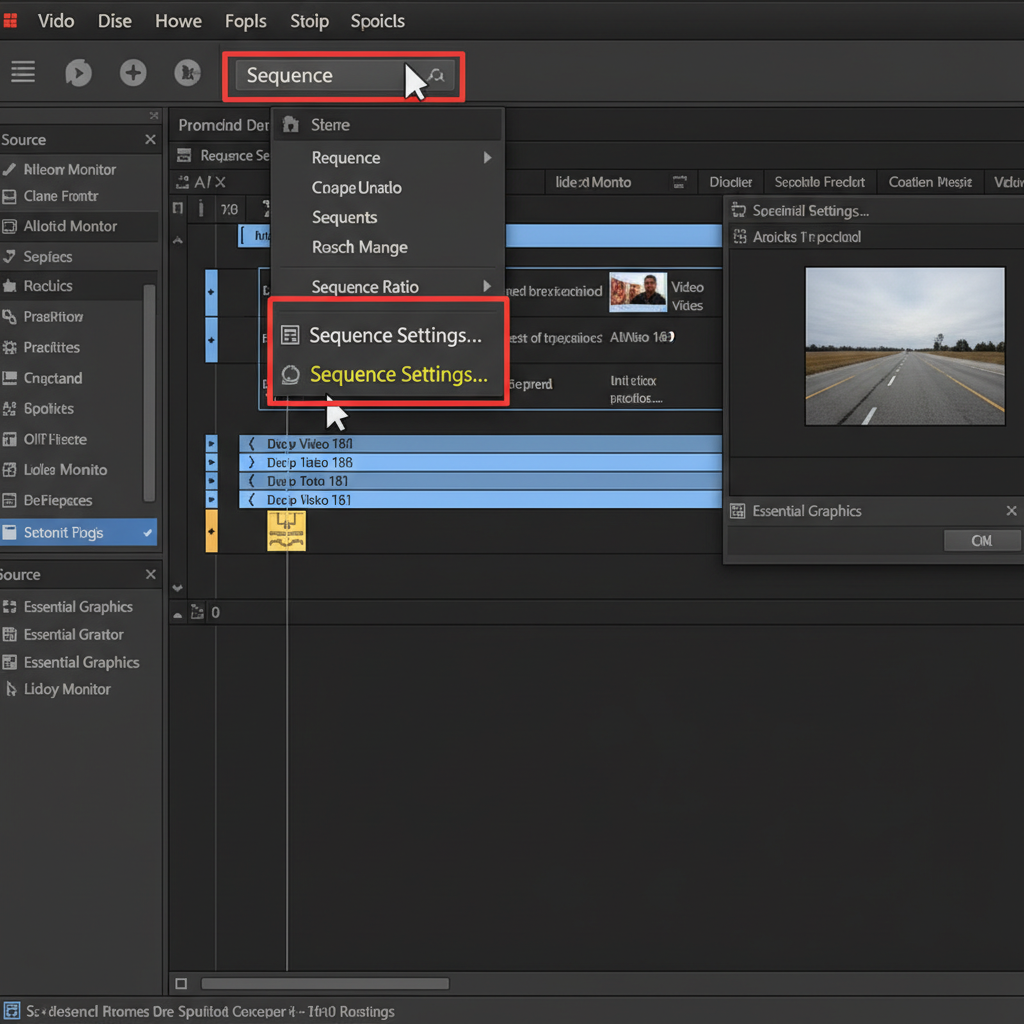The height and width of the screenshot is (1024, 1024).
Task: Toggle the orange track button beside the yellow clip
Action: tap(212, 531)
